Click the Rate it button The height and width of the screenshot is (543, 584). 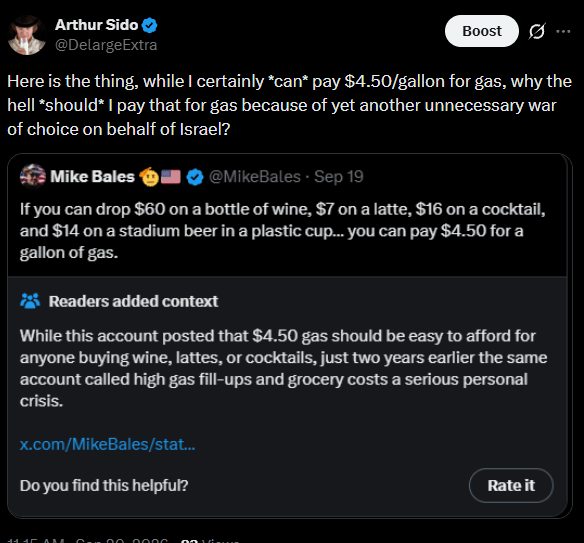coord(511,485)
